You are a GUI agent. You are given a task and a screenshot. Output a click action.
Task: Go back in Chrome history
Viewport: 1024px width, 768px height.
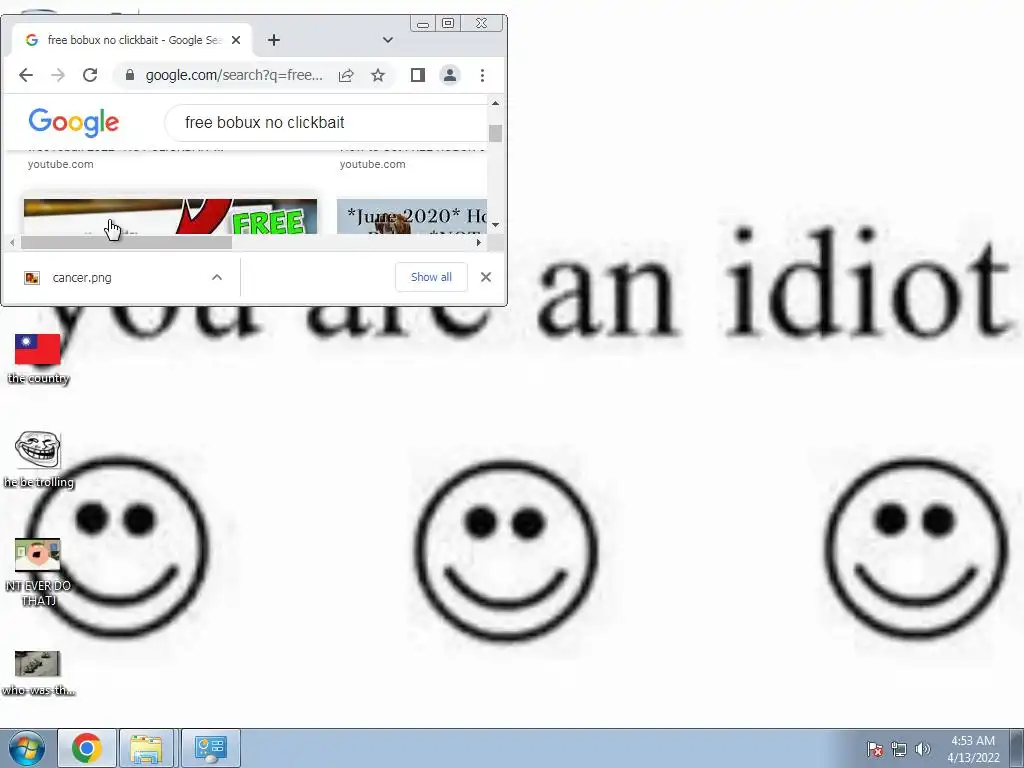[x=26, y=75]
